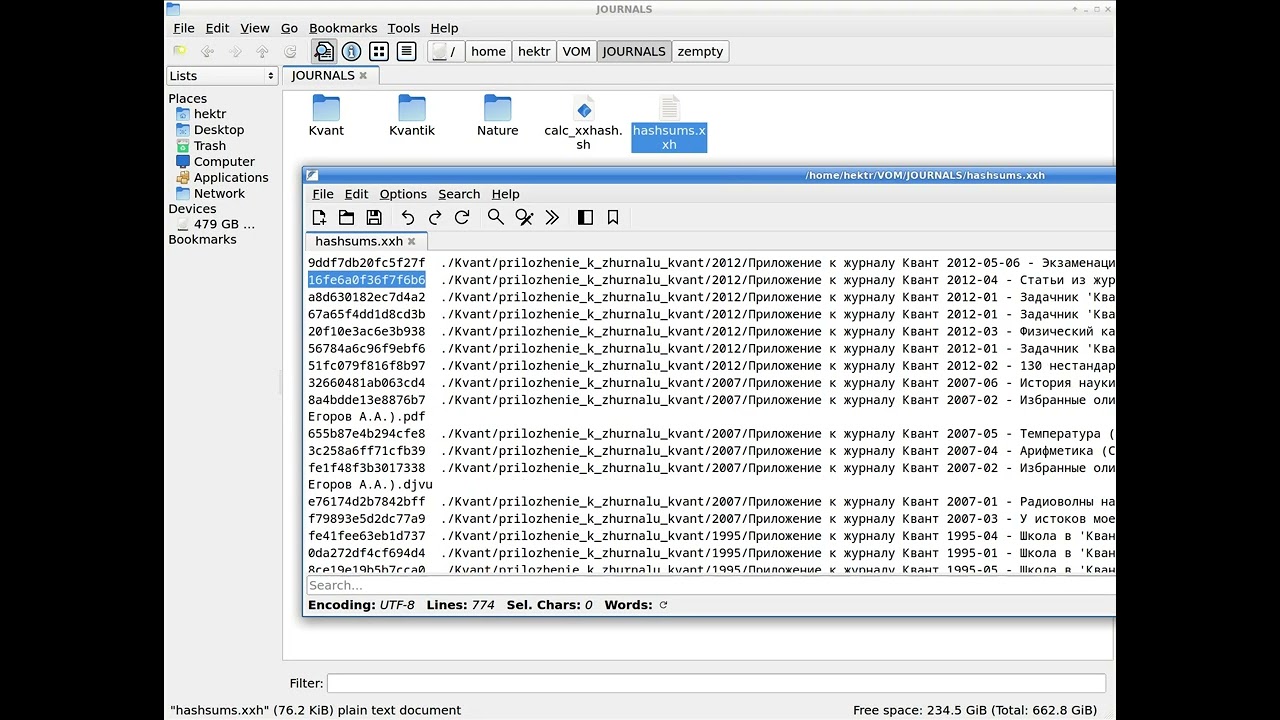Open the Search menu in the editor
This screenshot has width=1280, height=720.
click(459, 194)
